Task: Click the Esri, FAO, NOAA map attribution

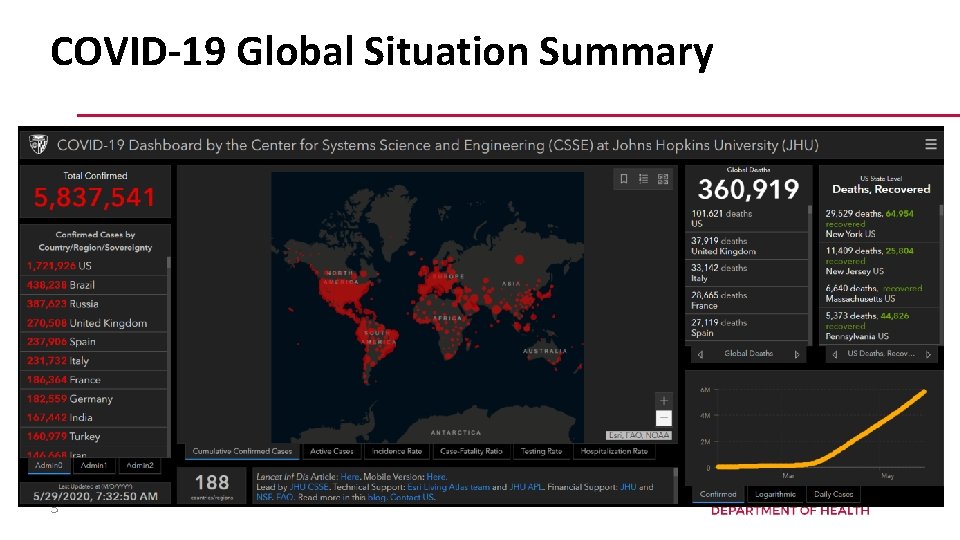Action: pyautogui.click(x=639, y=435)
